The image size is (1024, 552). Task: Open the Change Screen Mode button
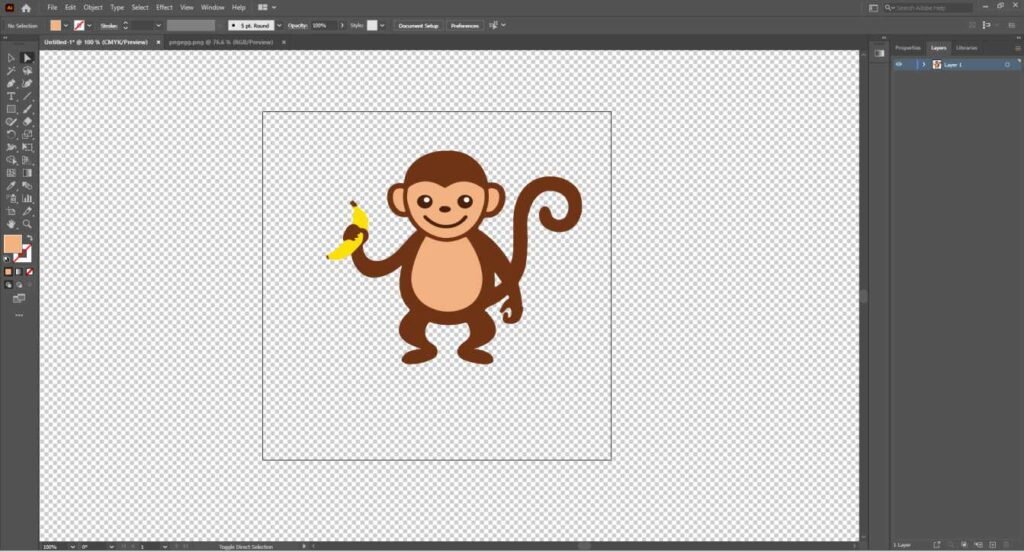19,299
